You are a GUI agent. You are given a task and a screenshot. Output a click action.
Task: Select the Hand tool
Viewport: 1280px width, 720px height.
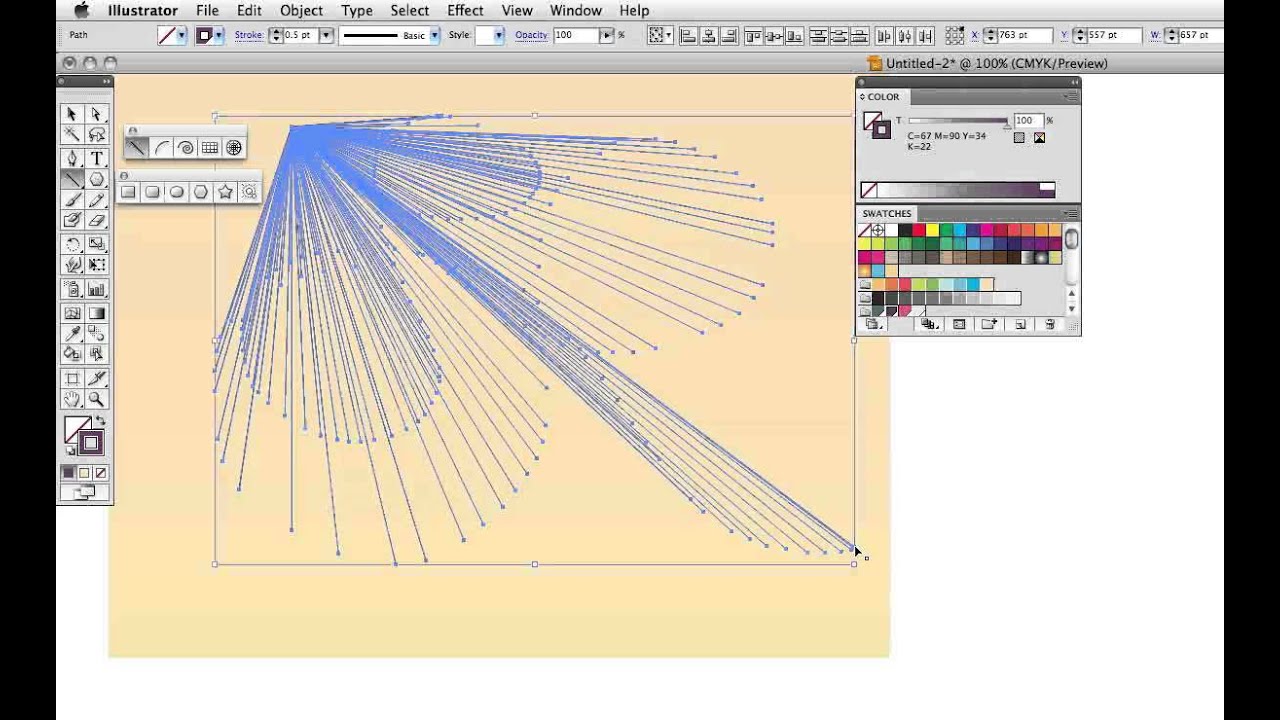(72, 400)
